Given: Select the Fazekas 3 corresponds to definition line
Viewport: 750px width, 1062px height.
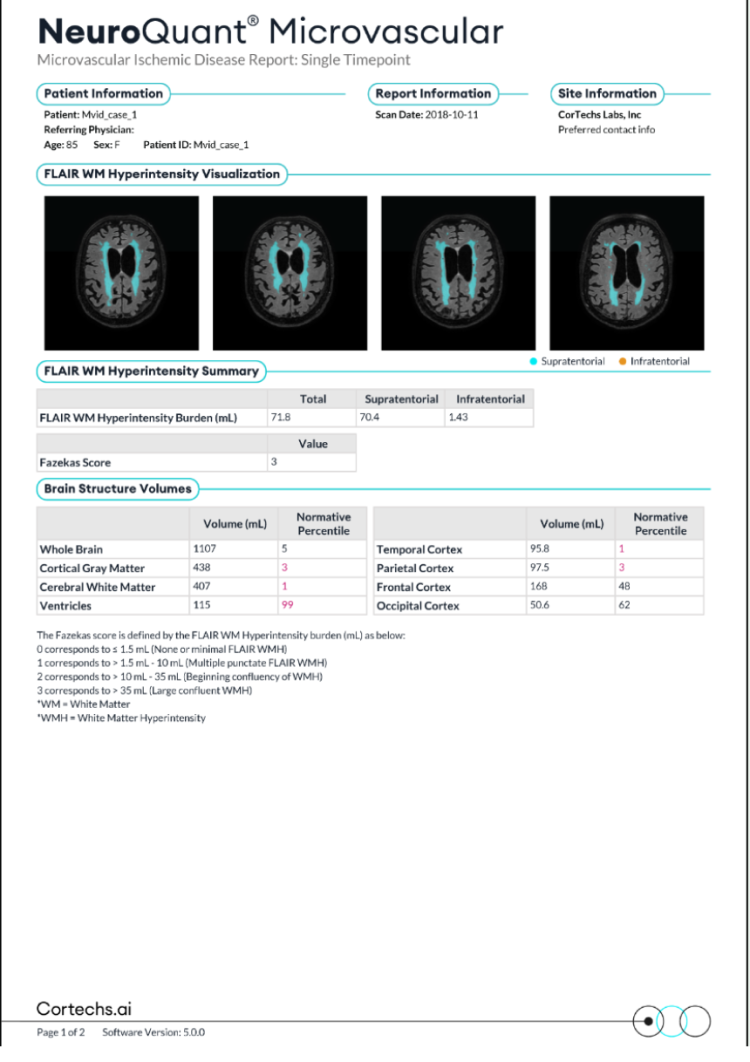Looking at the screenshot, I should click(144, 691).
